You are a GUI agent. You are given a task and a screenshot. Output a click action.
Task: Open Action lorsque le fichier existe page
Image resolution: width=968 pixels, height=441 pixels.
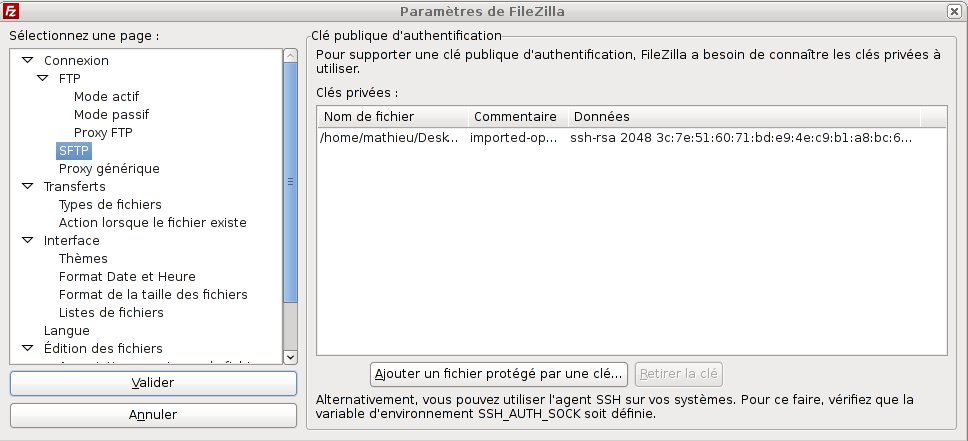(152, 222)
